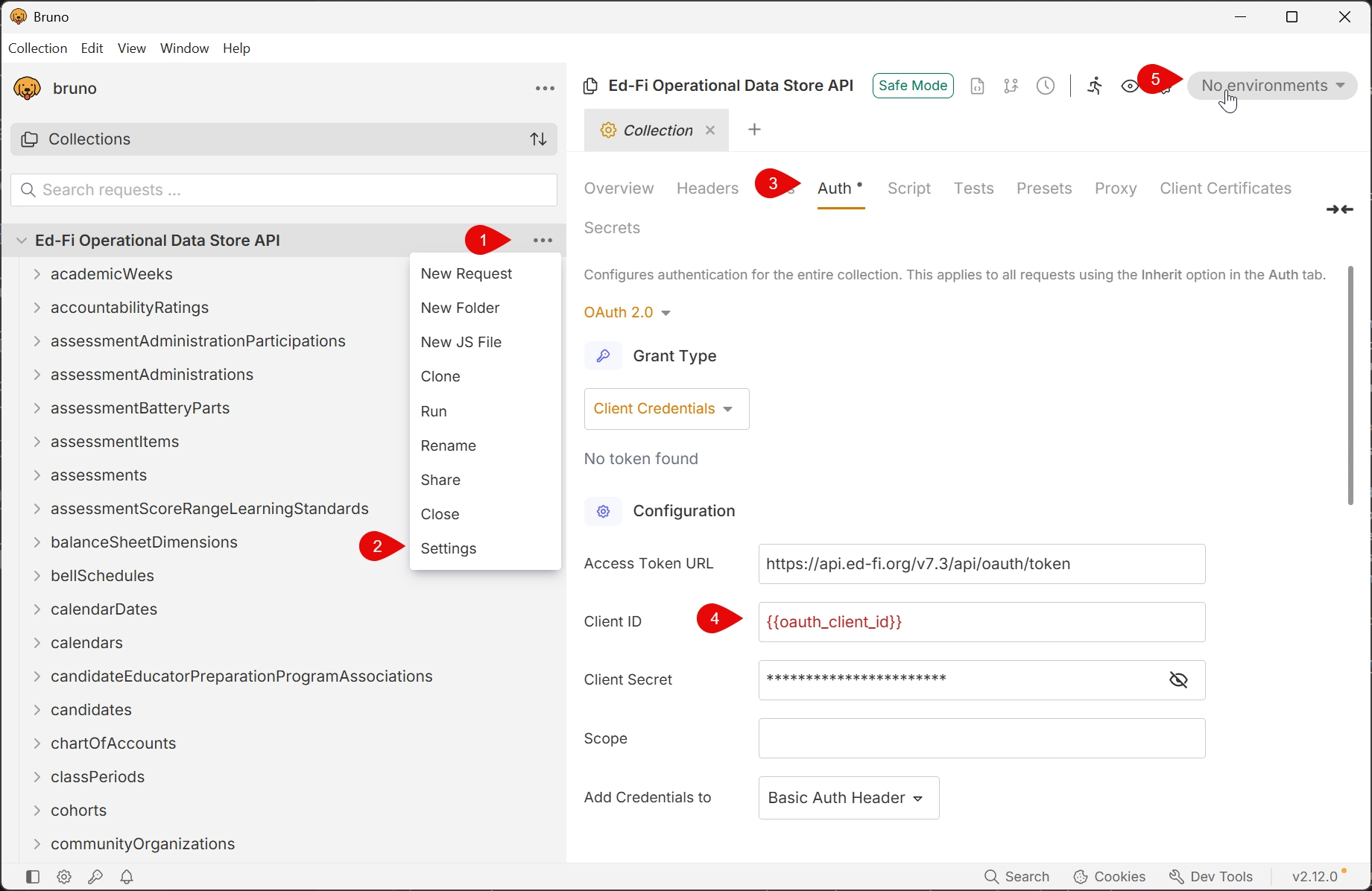Image resolution: width=1372 pixels, height=891 pixels.
Task: Toggle the sidebar with the panel icon
Action: pyautogui.click(x=33, y=877)
